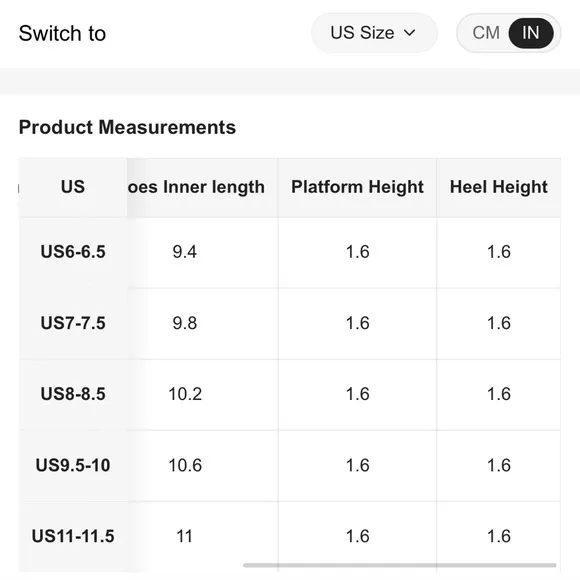Click the 9.4 inner length cell
The width and height of the screenshot is (580, 580).
pos(185,252)
